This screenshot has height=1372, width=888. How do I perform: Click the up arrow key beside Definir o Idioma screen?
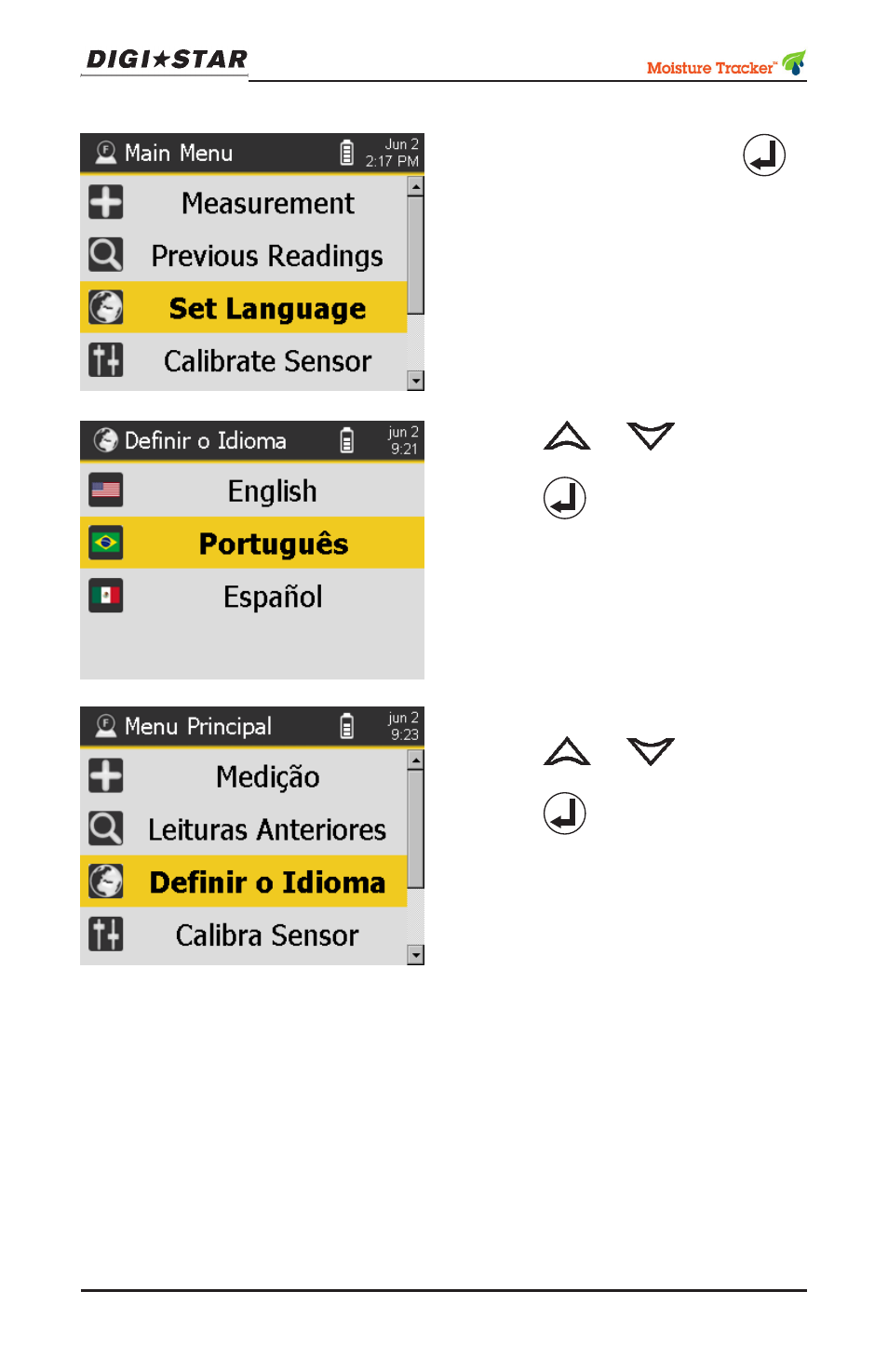click(567, 436)
